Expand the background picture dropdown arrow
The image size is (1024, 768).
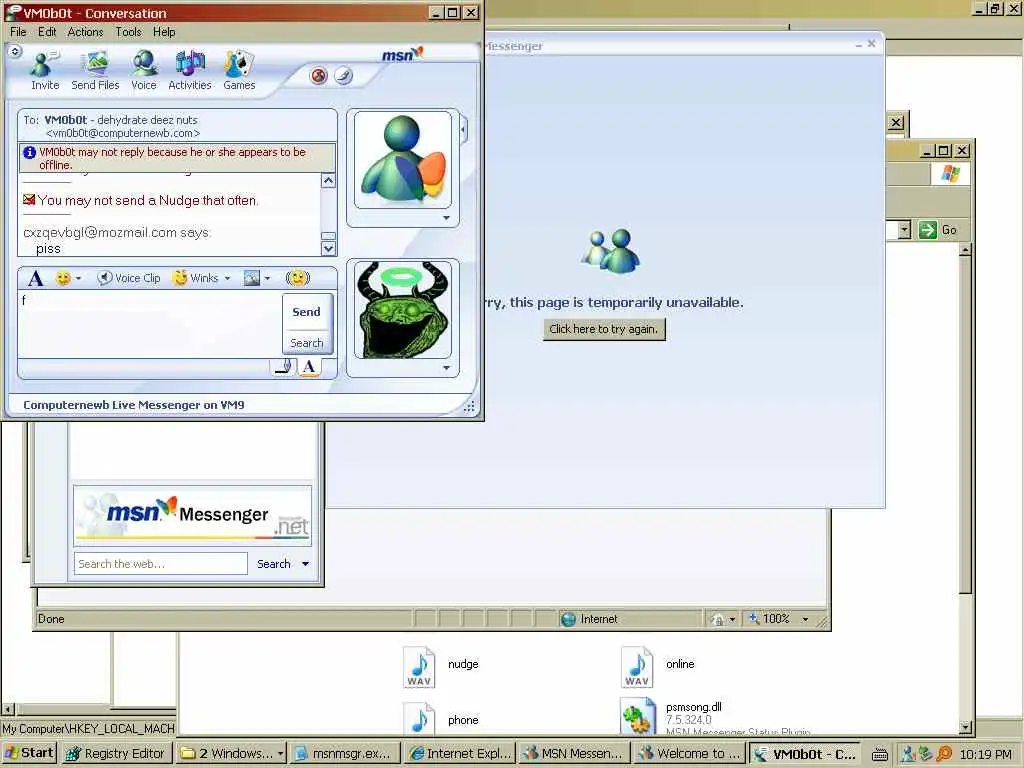tap(267, 279)
